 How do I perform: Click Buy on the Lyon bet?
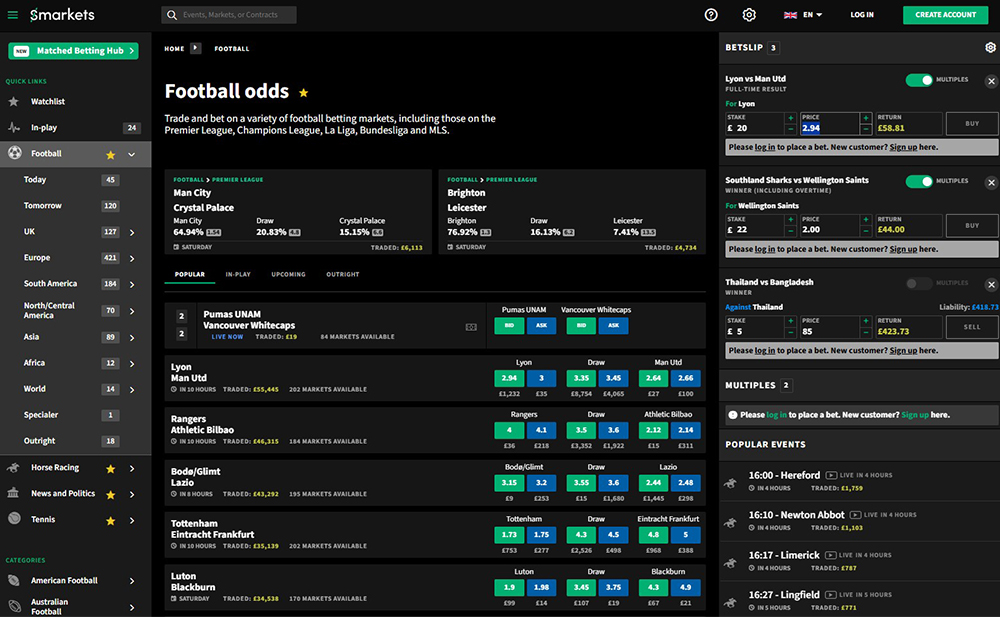[971, 123]
